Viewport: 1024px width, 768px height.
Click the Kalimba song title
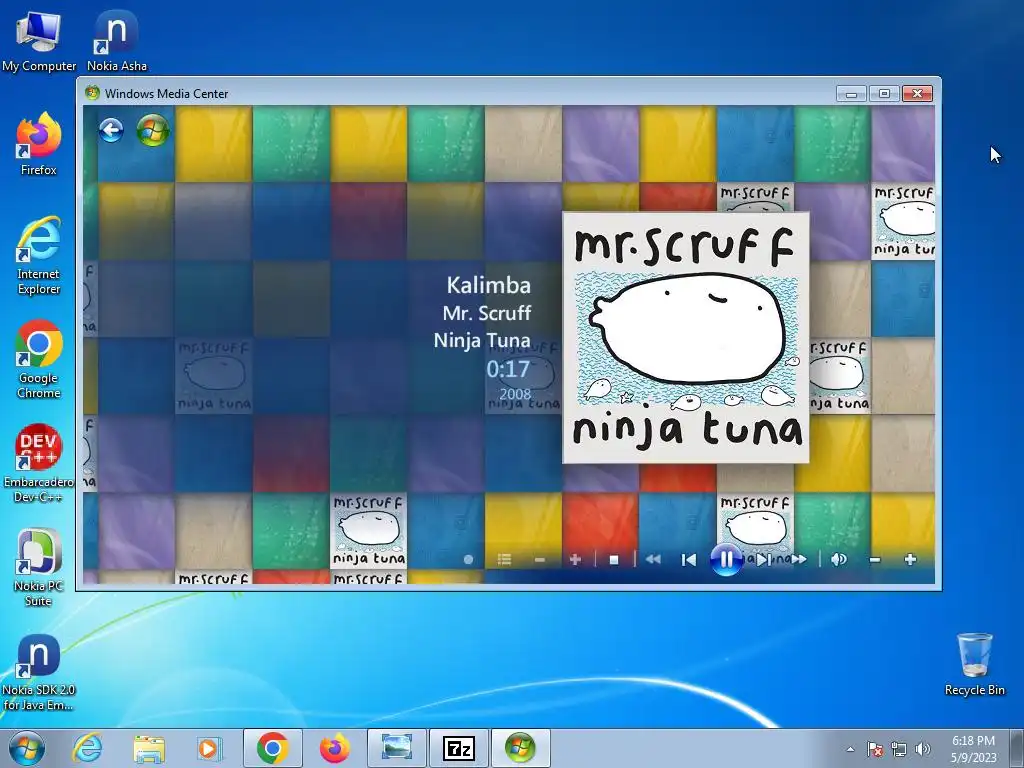[488, 285]
